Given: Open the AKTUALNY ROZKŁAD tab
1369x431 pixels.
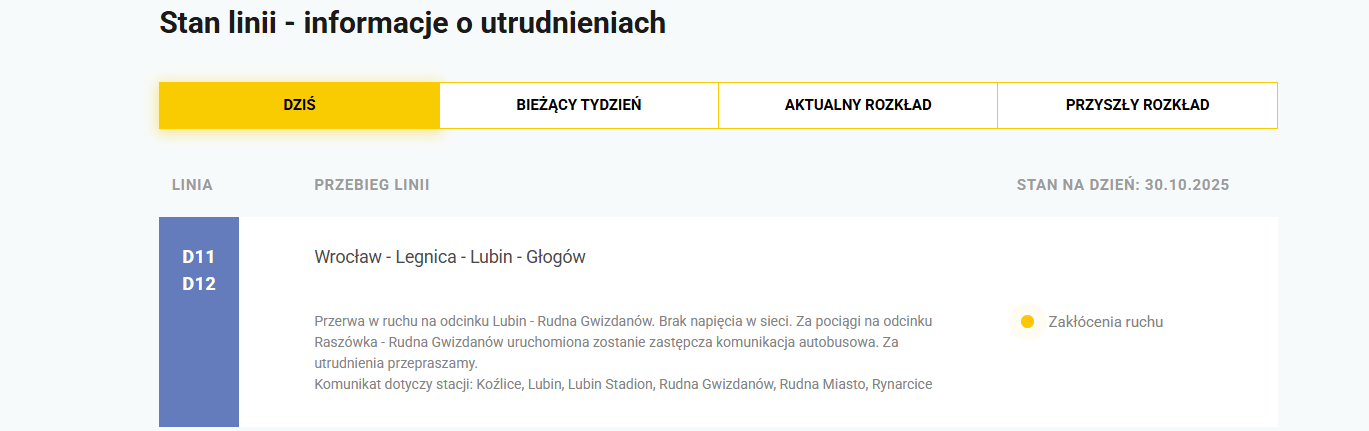Looking at the screenshot, I should [x=857, y=105].
